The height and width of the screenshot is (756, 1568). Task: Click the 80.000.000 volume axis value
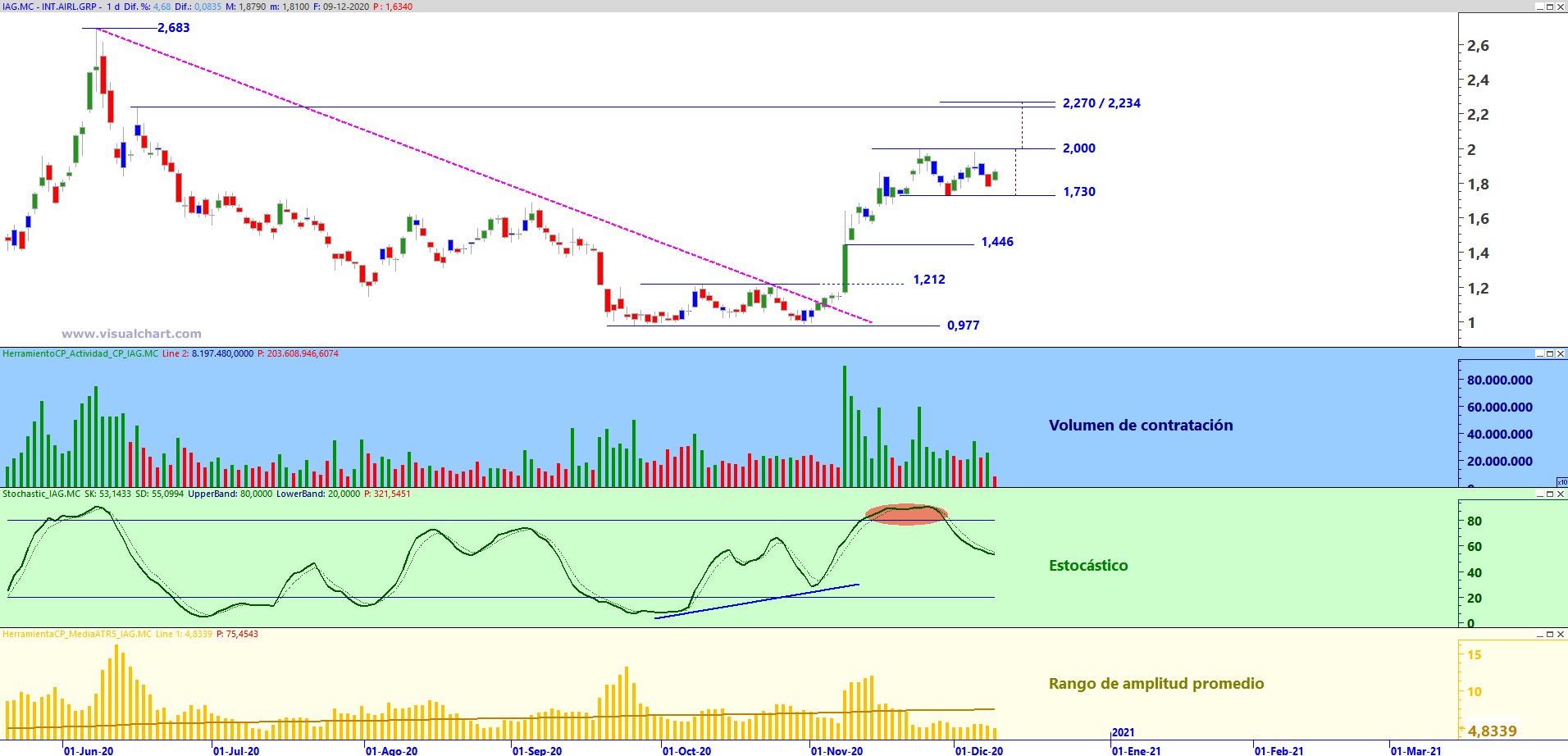click(1500, 380)
